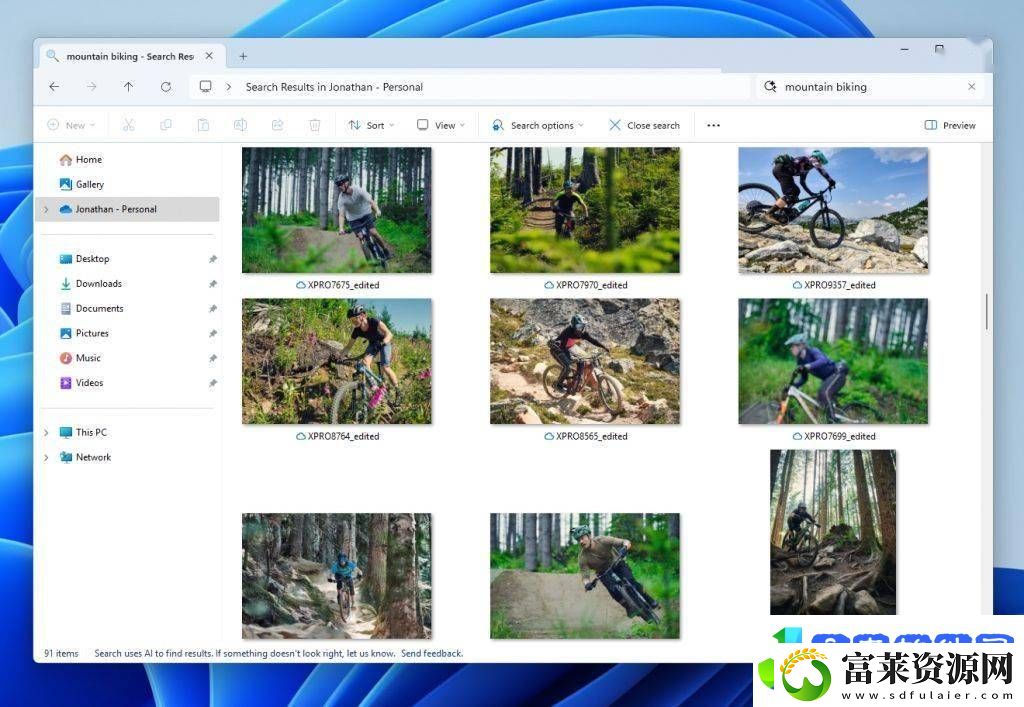Viewport: 1024px width, 707px height.
Task: Go back with the back arrow
Action: [54, 87]
